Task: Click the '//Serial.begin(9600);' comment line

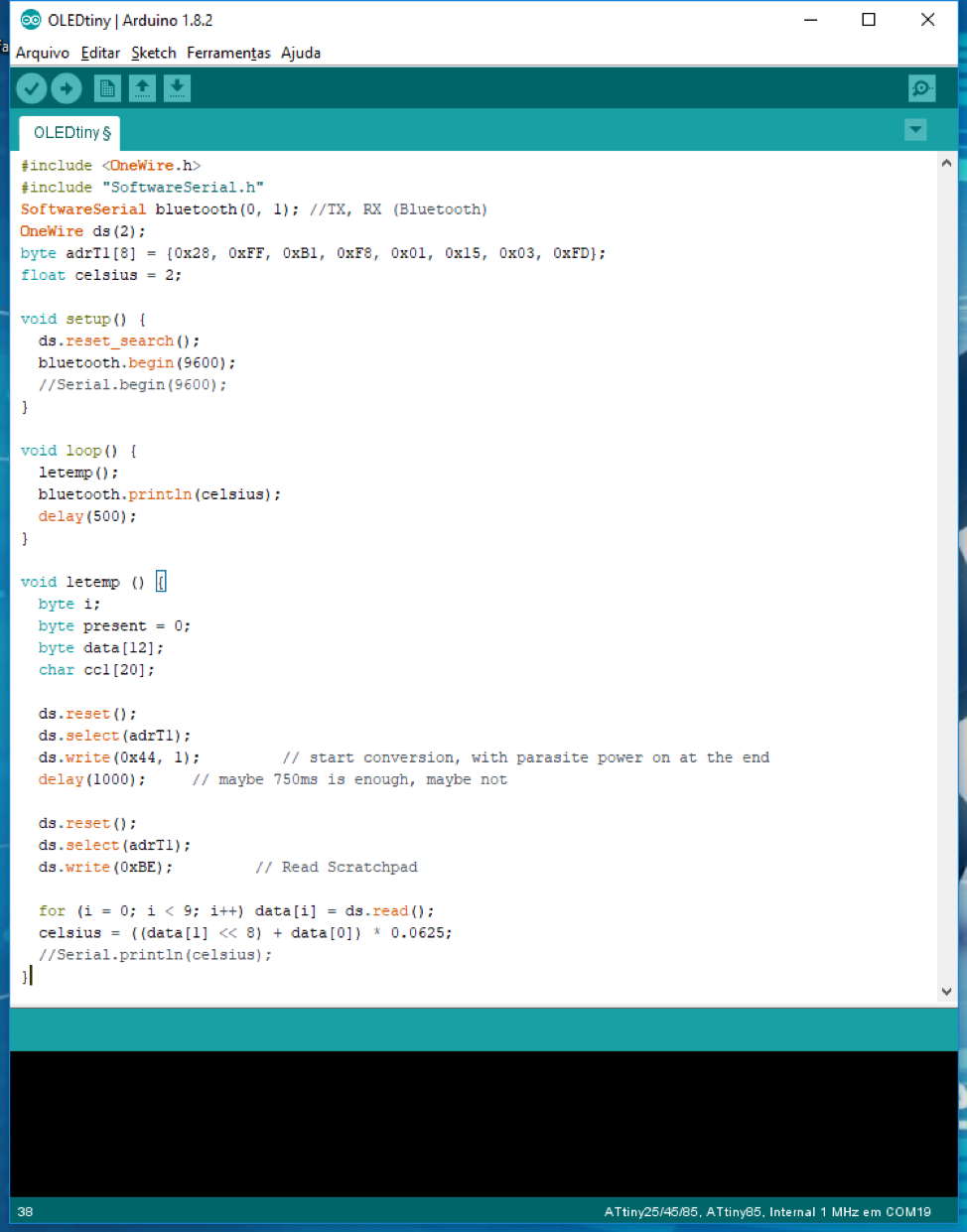Action: coord(133,384)
